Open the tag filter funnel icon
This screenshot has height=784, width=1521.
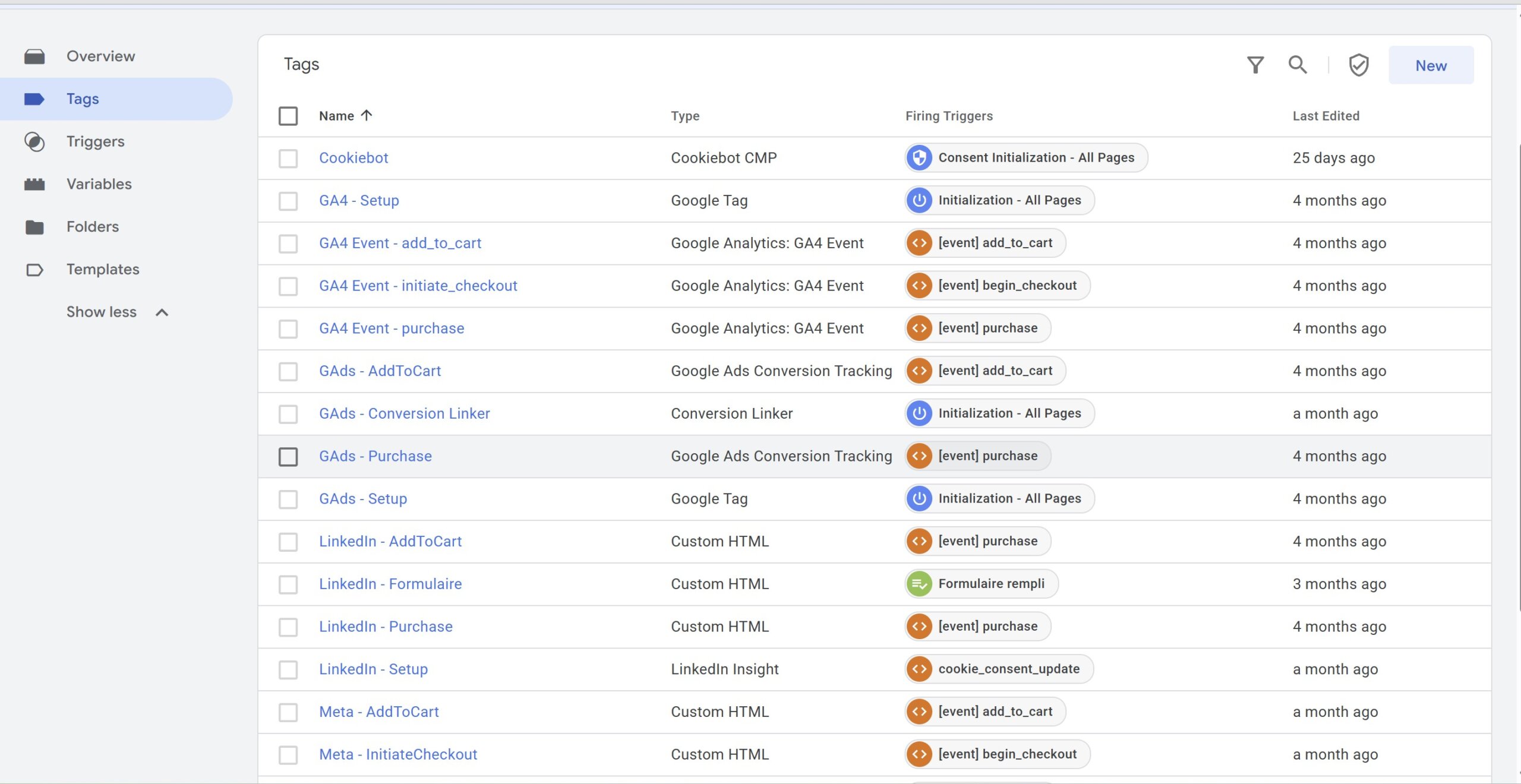click(x=1255, y=65)
